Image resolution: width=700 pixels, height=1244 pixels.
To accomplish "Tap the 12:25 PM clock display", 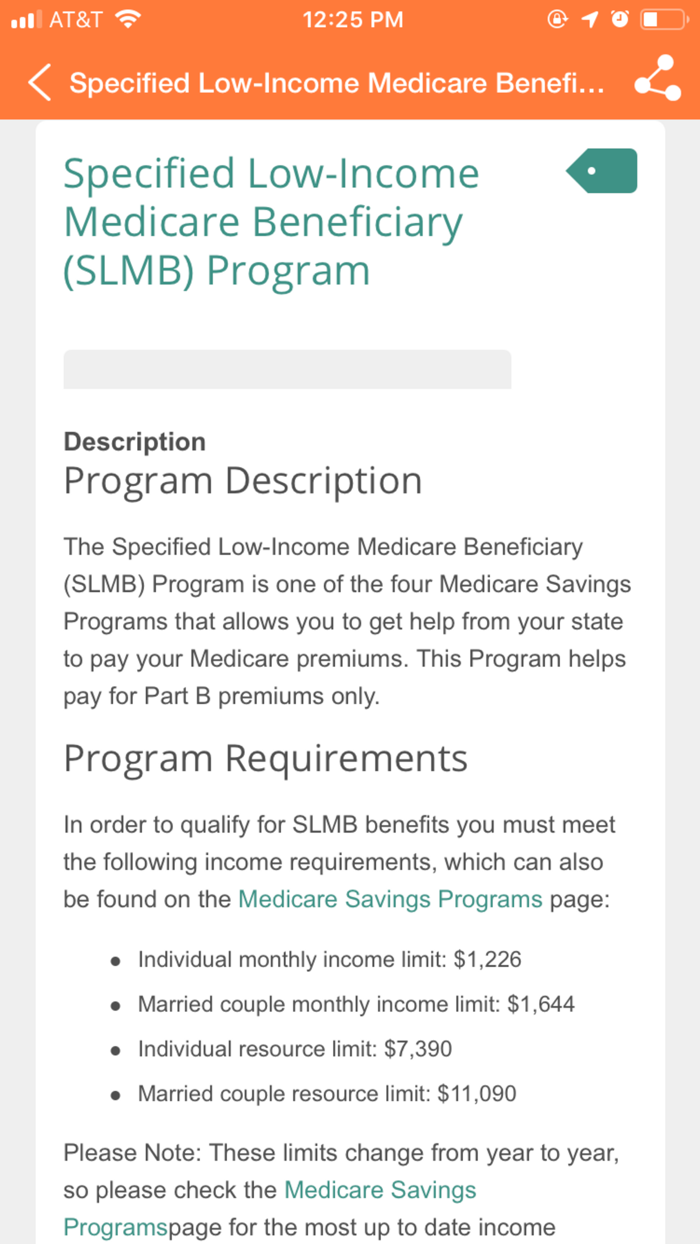I will (352, 17).
